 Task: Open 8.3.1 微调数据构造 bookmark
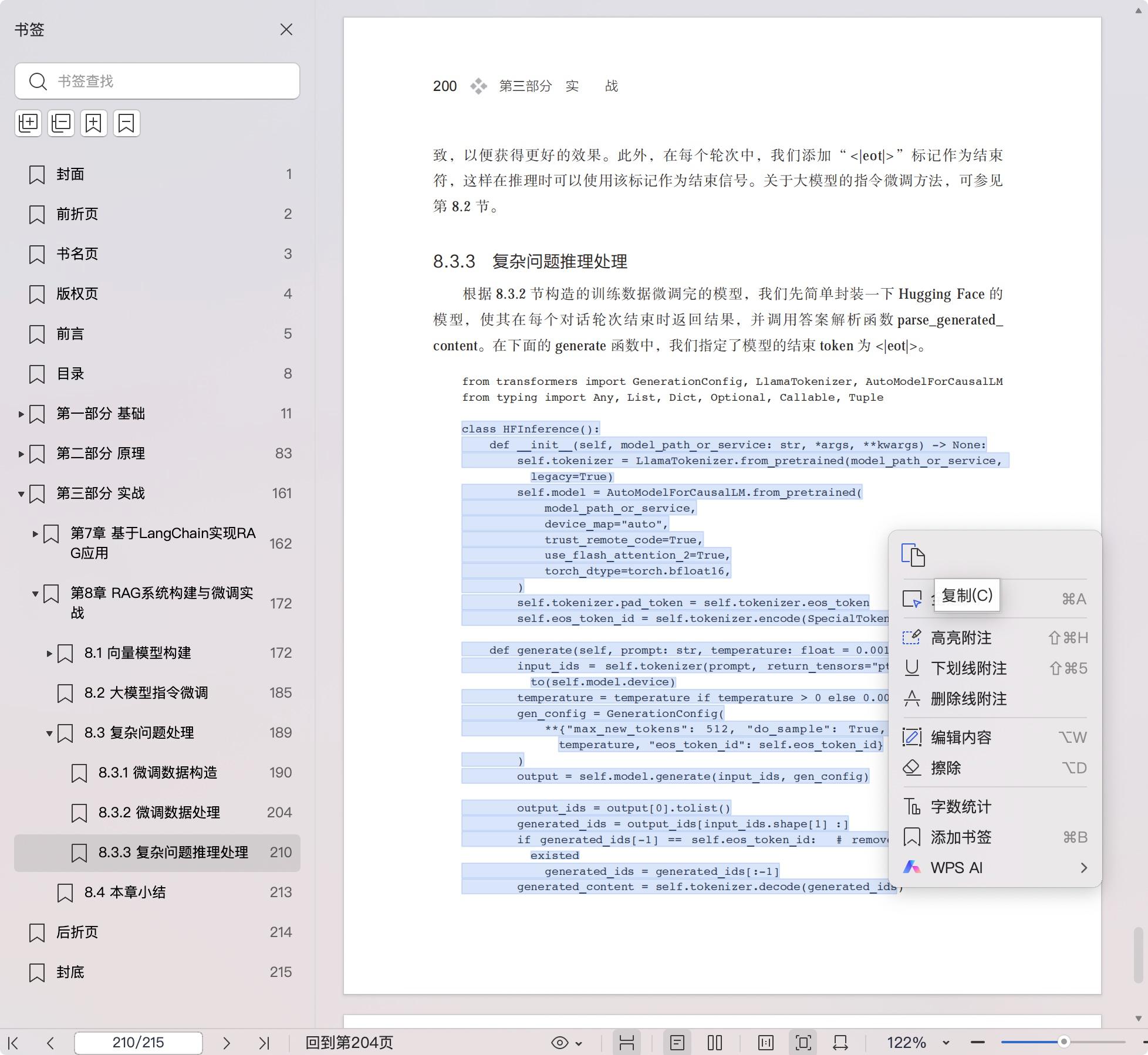pyautogui.click(x=157, y=773)
